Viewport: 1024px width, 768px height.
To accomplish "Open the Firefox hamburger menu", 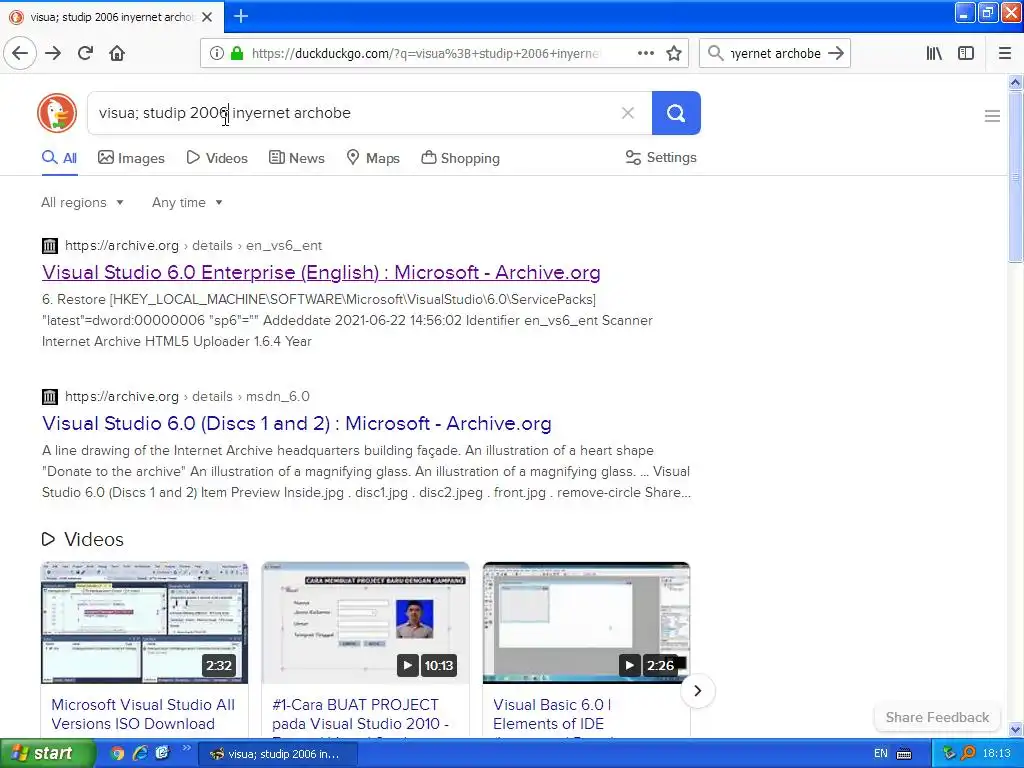I will 1005,53.
